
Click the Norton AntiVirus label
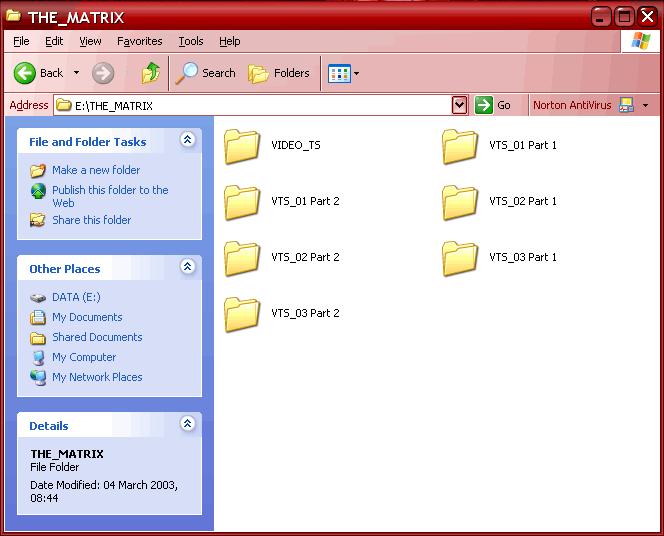[x=572, y=105]
